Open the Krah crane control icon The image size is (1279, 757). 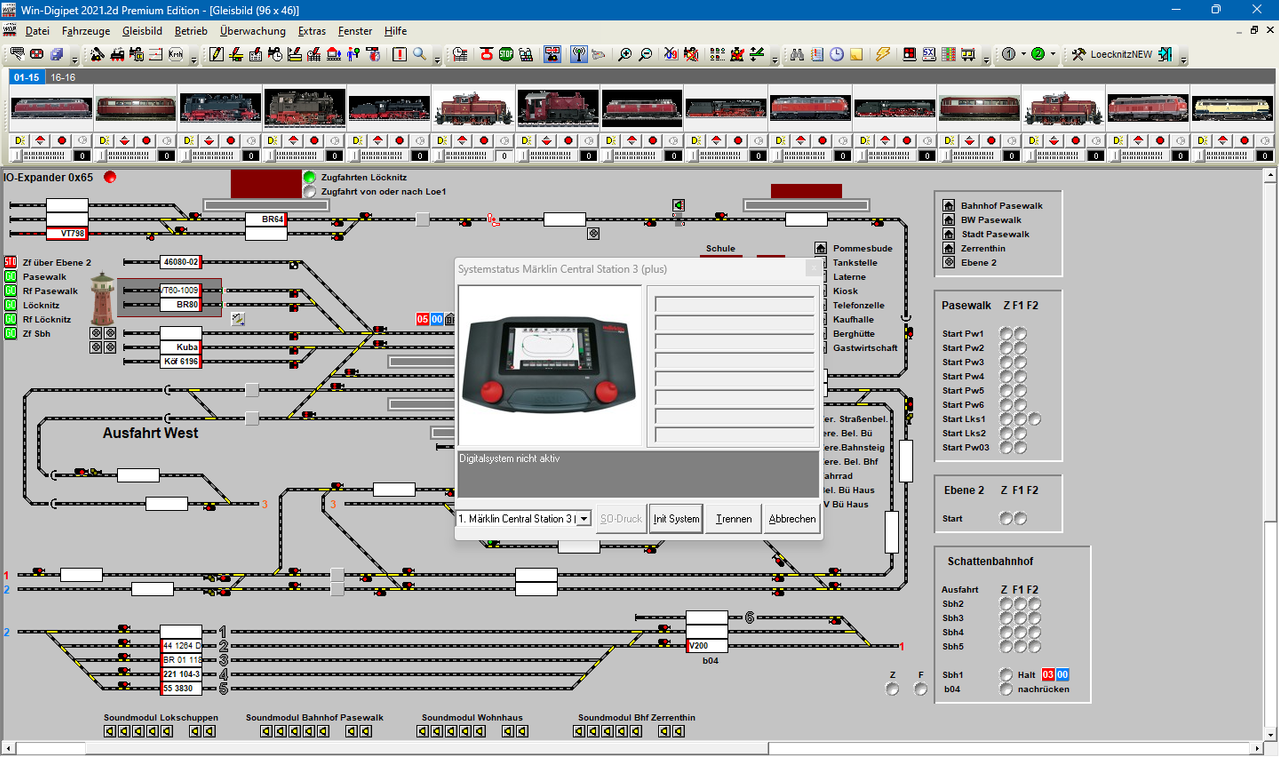coord(176,54)
